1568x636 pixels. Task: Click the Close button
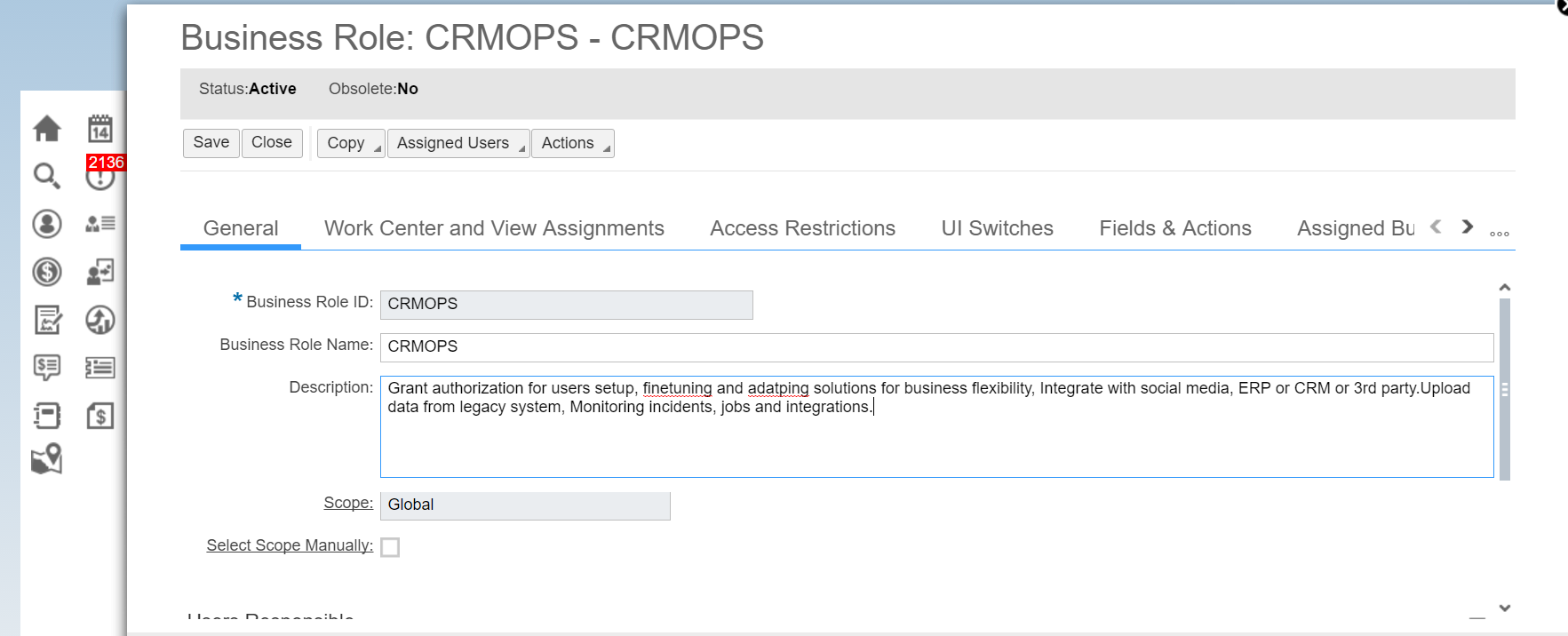[272, 143]
